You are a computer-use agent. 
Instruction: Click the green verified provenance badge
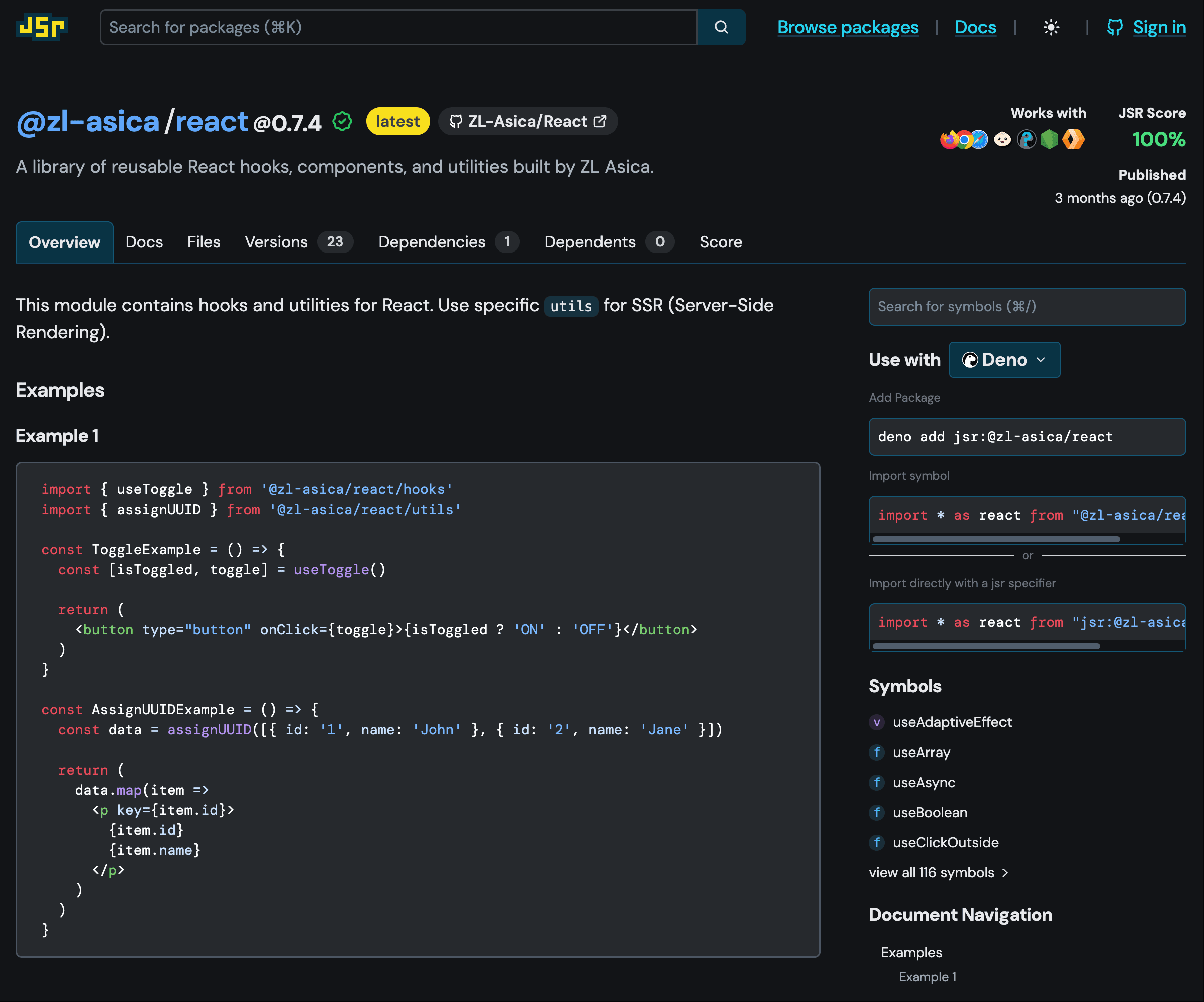pyautogui.click(x=342, y=121)
